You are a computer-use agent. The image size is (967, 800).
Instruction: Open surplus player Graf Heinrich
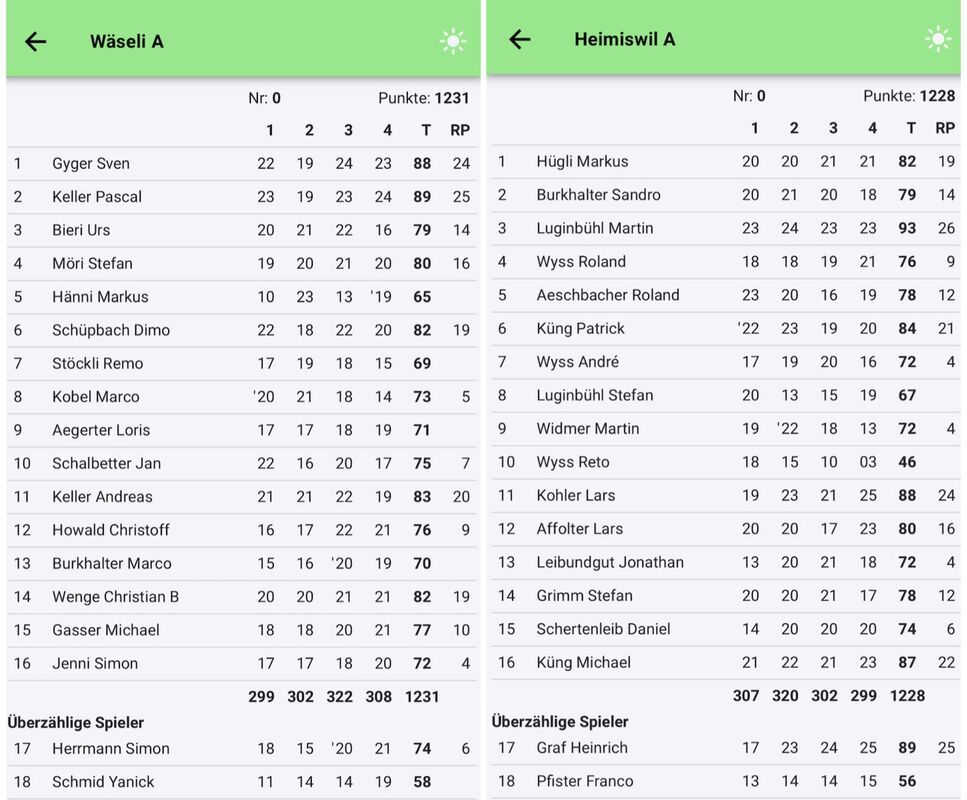(582, 747)
